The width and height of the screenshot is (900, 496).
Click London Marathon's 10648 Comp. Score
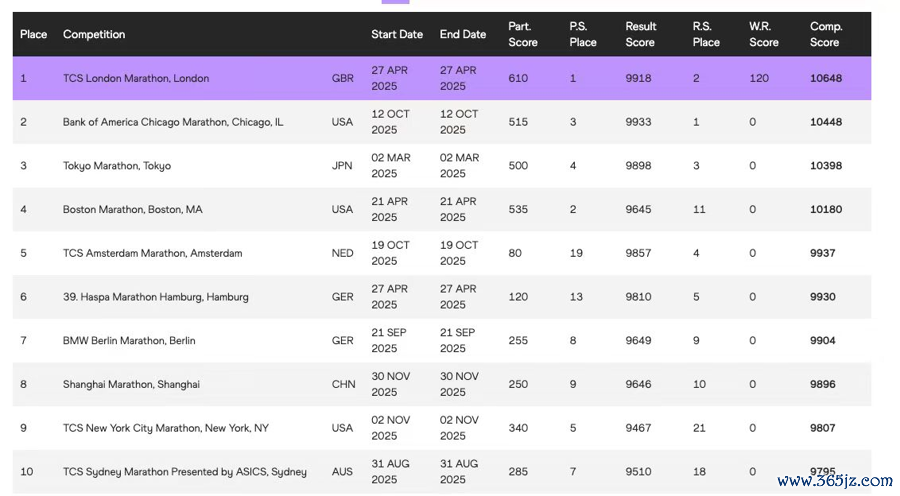click(824, 78)
